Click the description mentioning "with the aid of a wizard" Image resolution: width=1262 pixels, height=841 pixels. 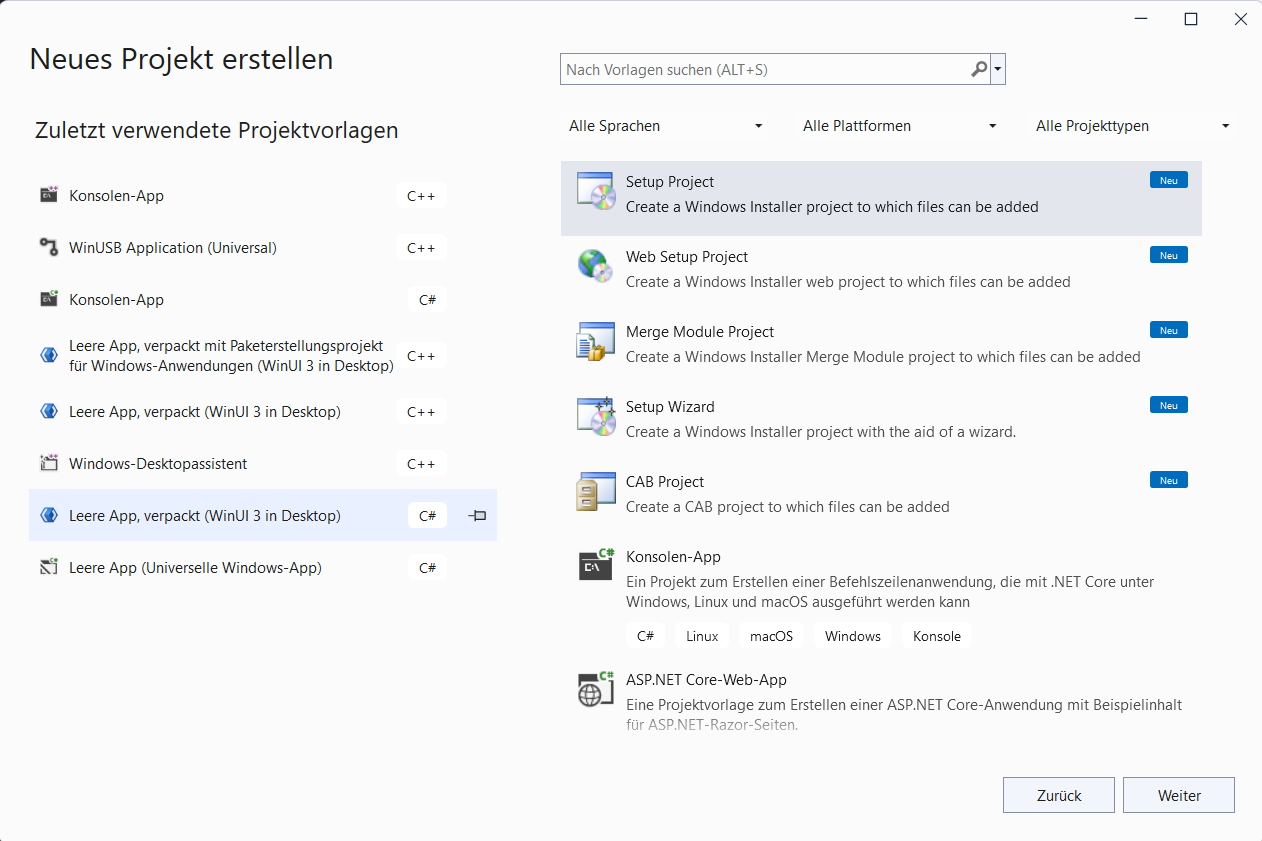[821, 431]
